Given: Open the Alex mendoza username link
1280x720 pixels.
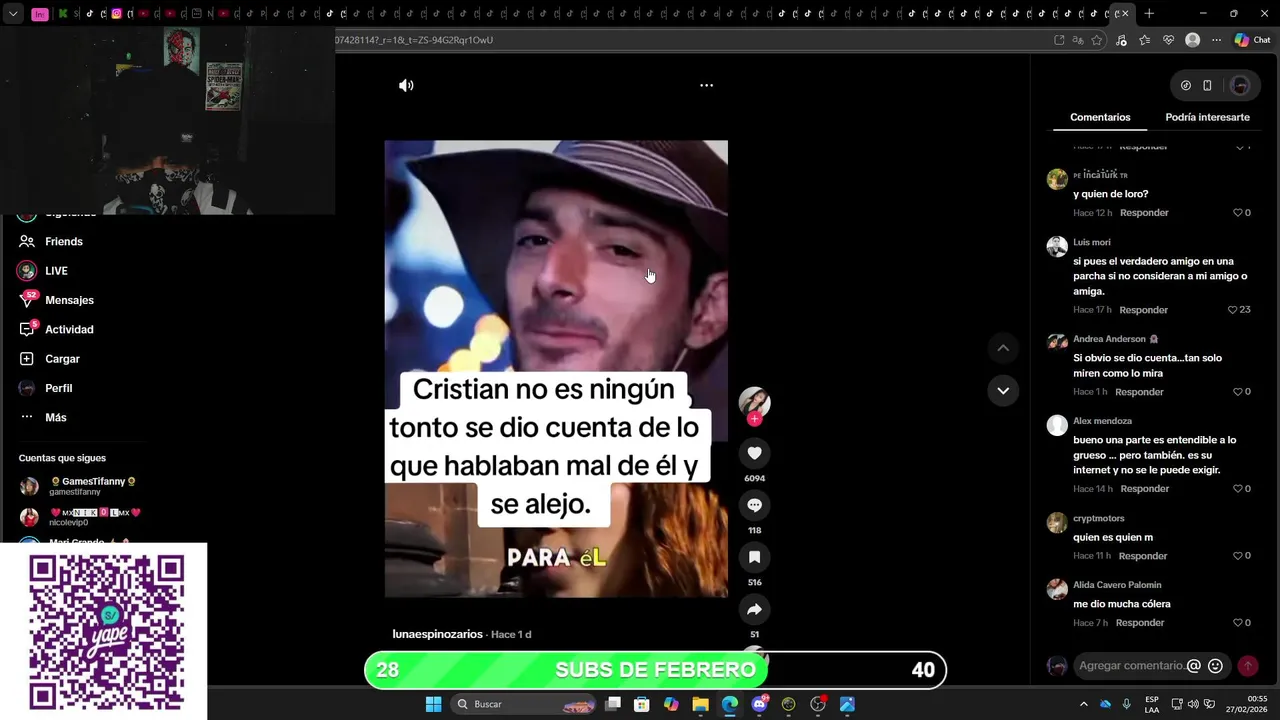Looking at the screenshot, I should (x=1102, y=421).
